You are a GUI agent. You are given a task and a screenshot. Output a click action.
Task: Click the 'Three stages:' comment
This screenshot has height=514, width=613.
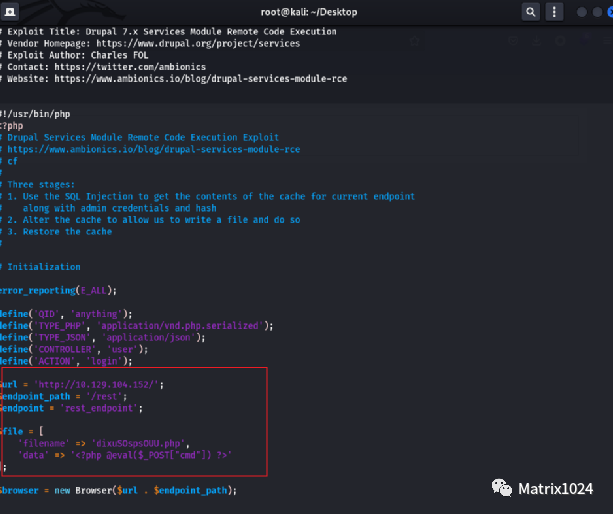[38, 184]
